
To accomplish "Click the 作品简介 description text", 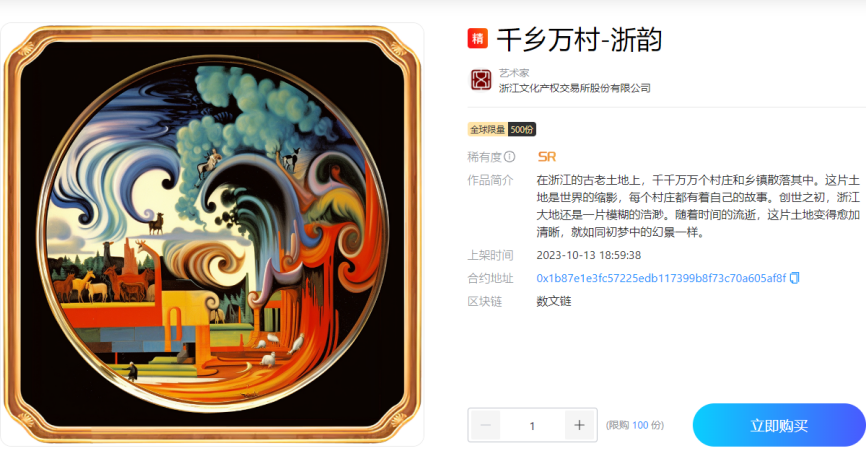I will pos(698,206).
